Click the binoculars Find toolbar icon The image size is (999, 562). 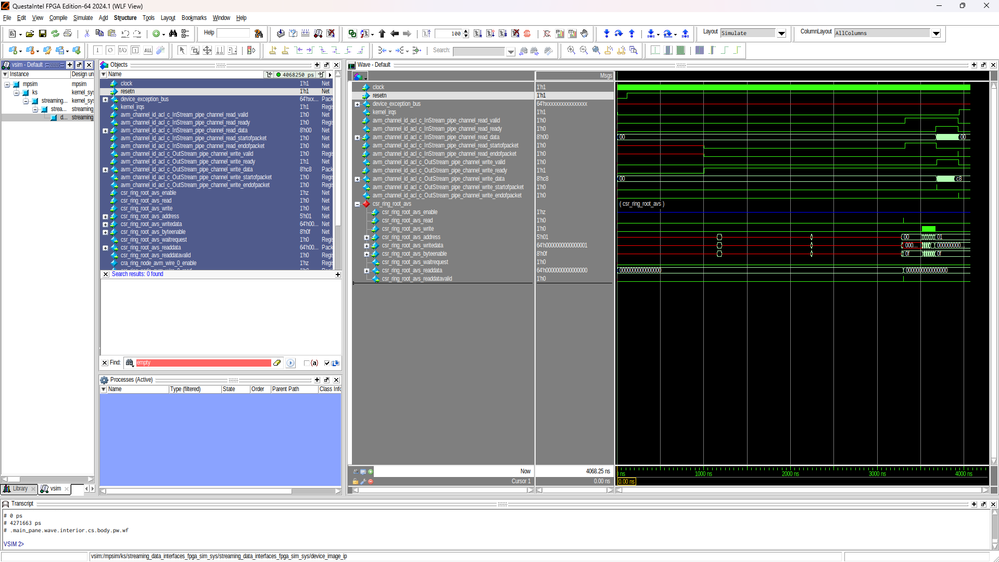[x=173, y=34]
